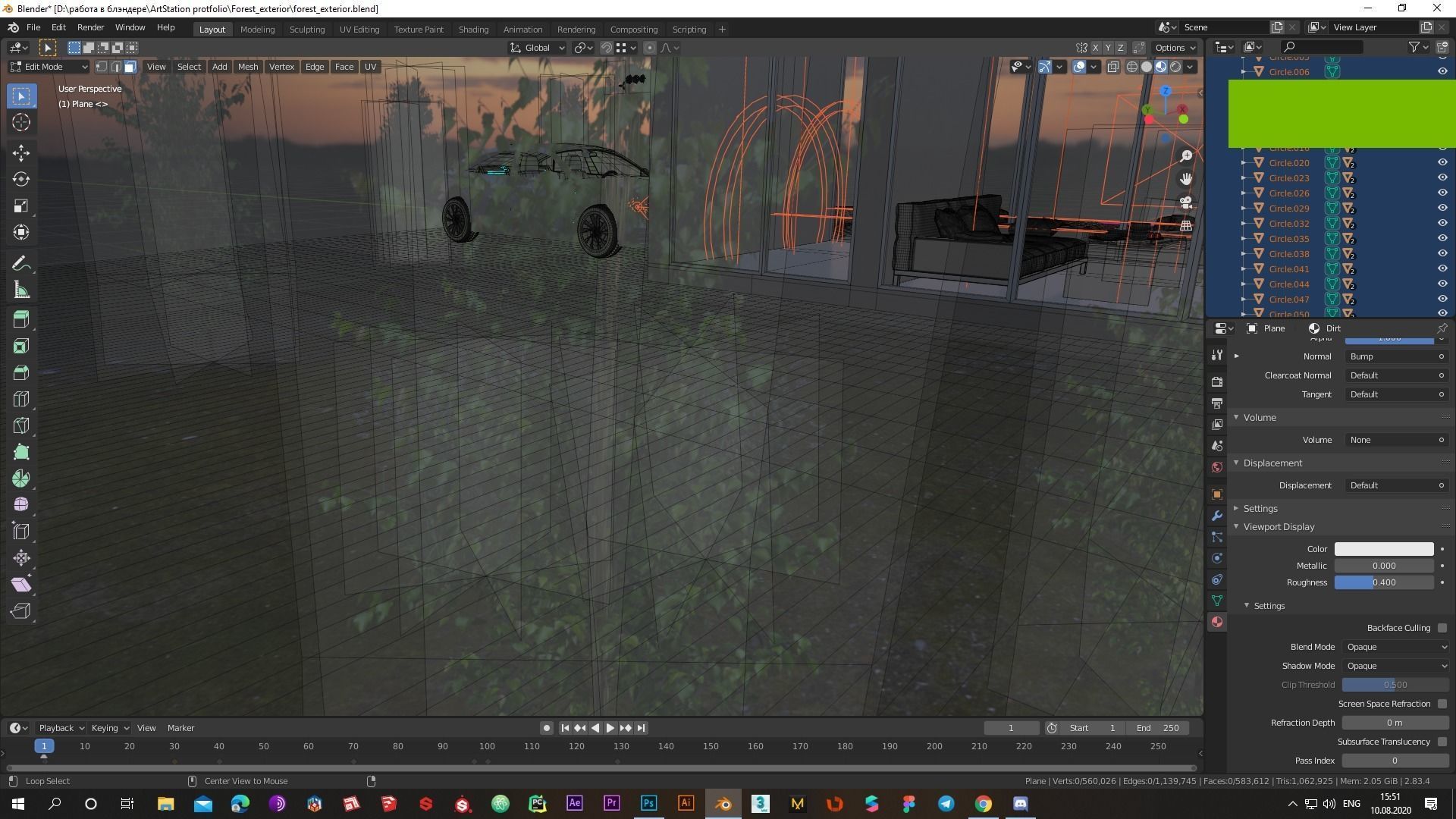Select the Rotate tool
Screen dimensions: 1456x819
point(21,179)
